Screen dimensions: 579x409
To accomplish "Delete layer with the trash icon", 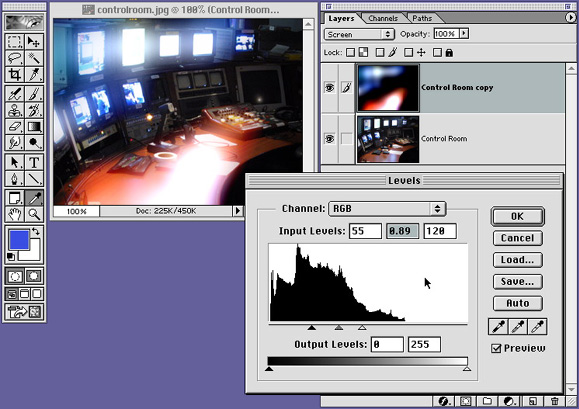I will 554,401.
